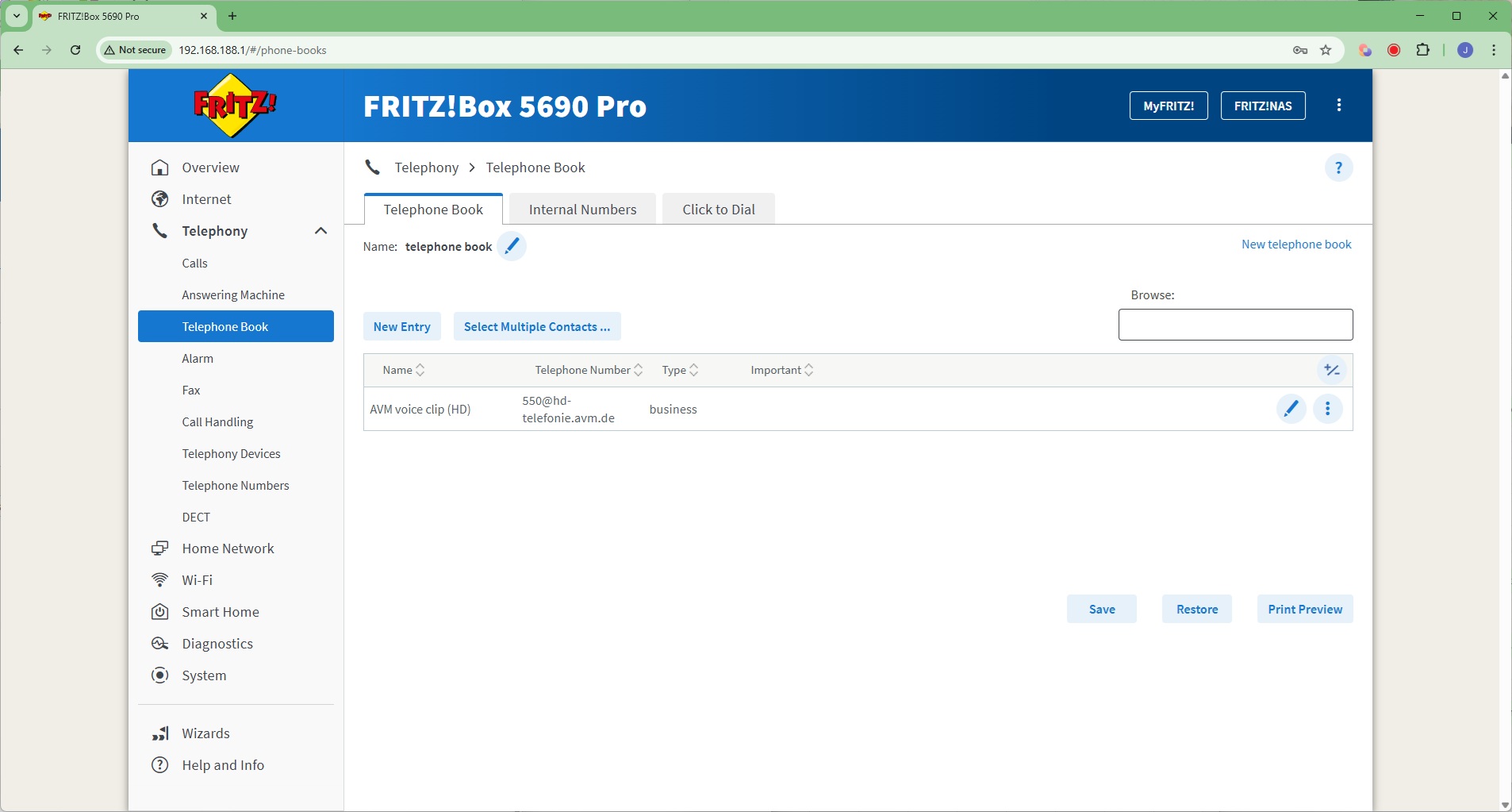The width and height of the screenshot is (1512, 812).
Task: Open Call Handling in the sidebar
Action: 217,421
